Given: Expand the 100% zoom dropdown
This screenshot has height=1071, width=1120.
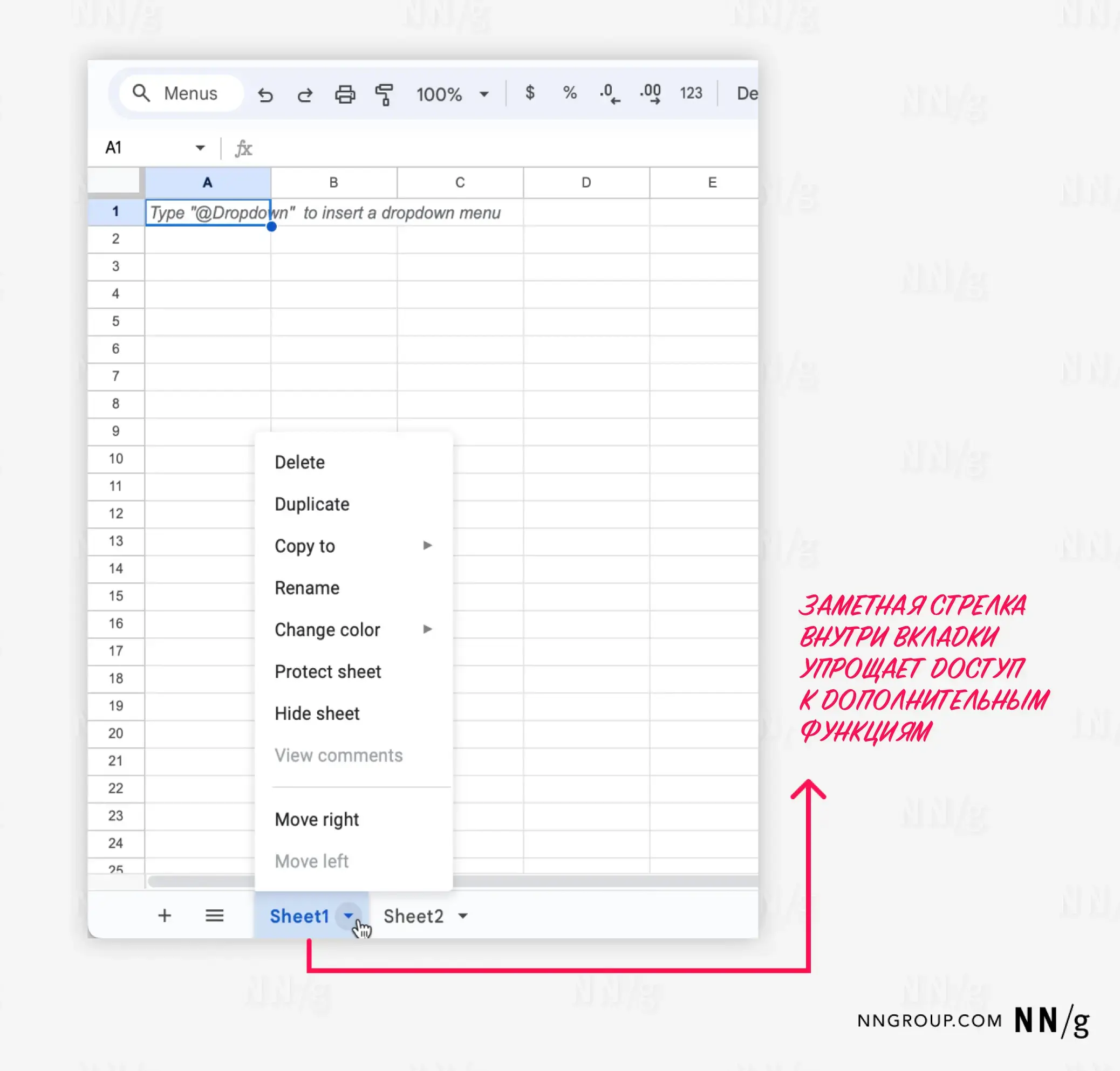Looking at the screenshot, I should tap(484, 94).
